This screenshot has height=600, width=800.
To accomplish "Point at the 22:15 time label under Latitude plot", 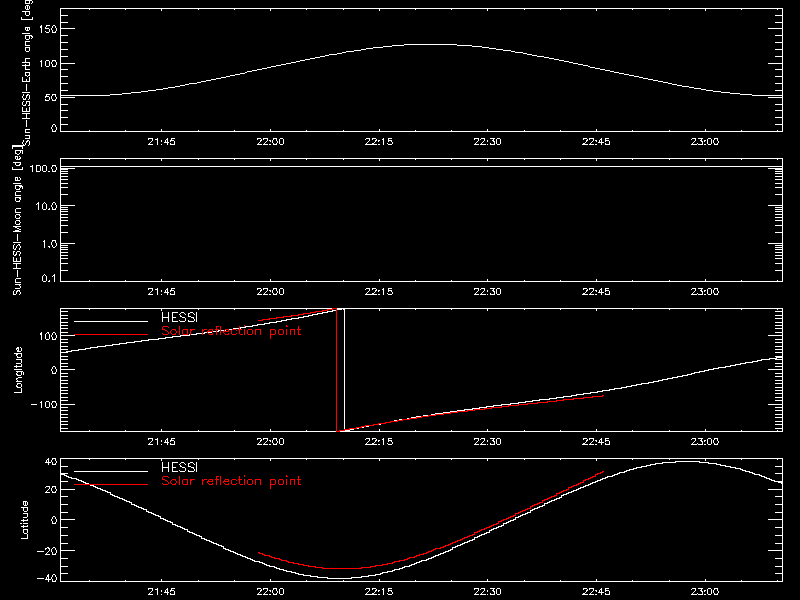I will [379, 592].
